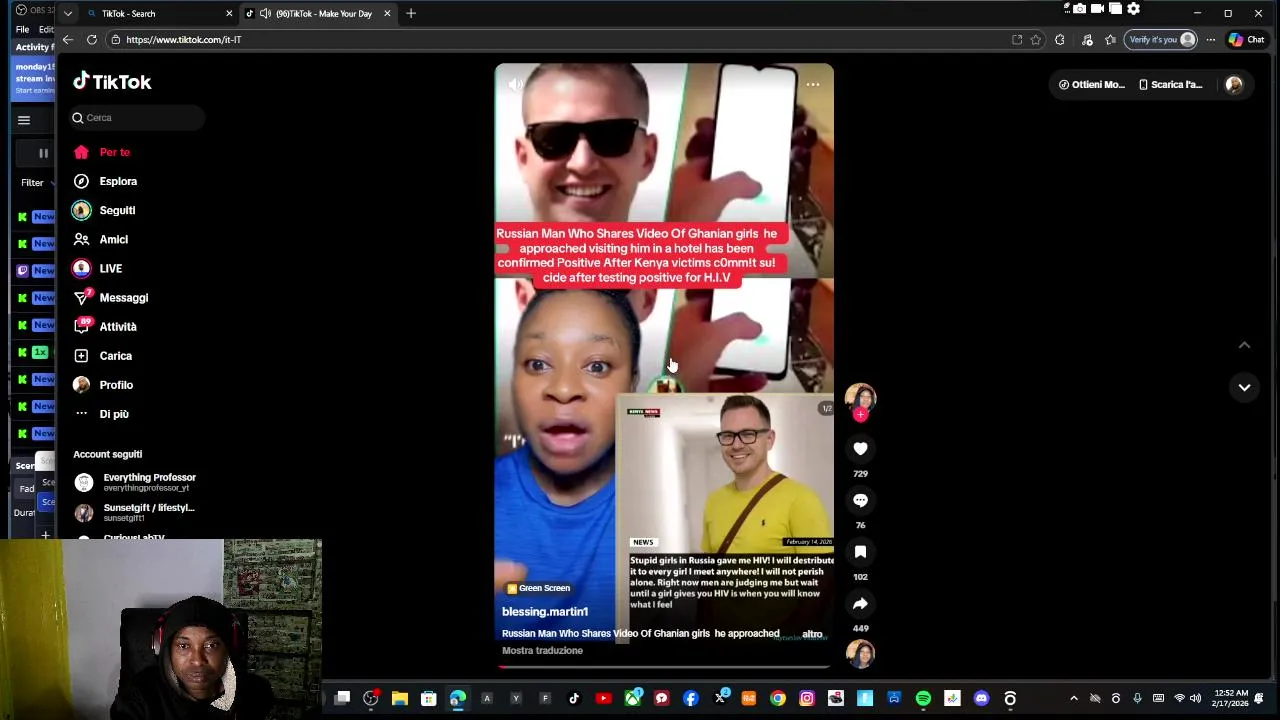
Task: Click the OBS hamburger menu icon
Action: tap(23, 120)
